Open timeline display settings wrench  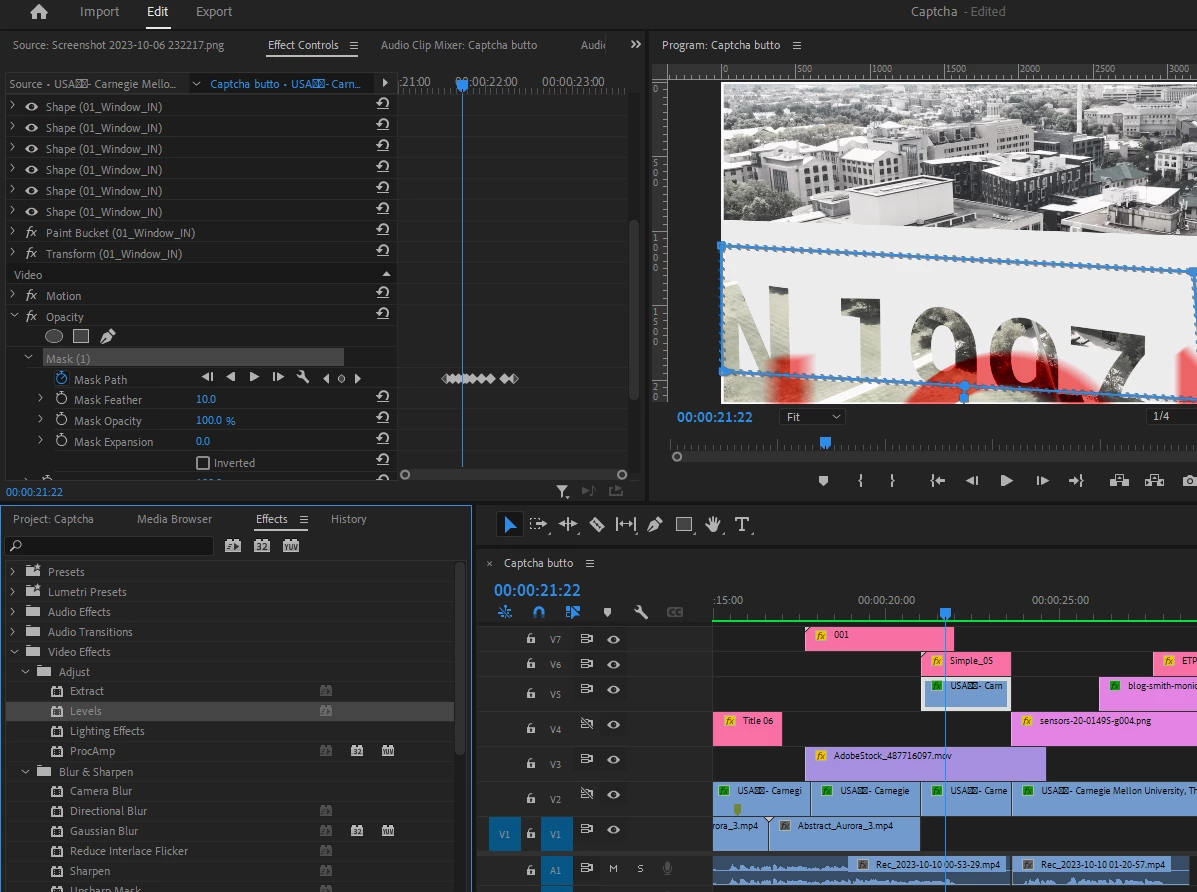pyautogui.click(x=641, y=612)
